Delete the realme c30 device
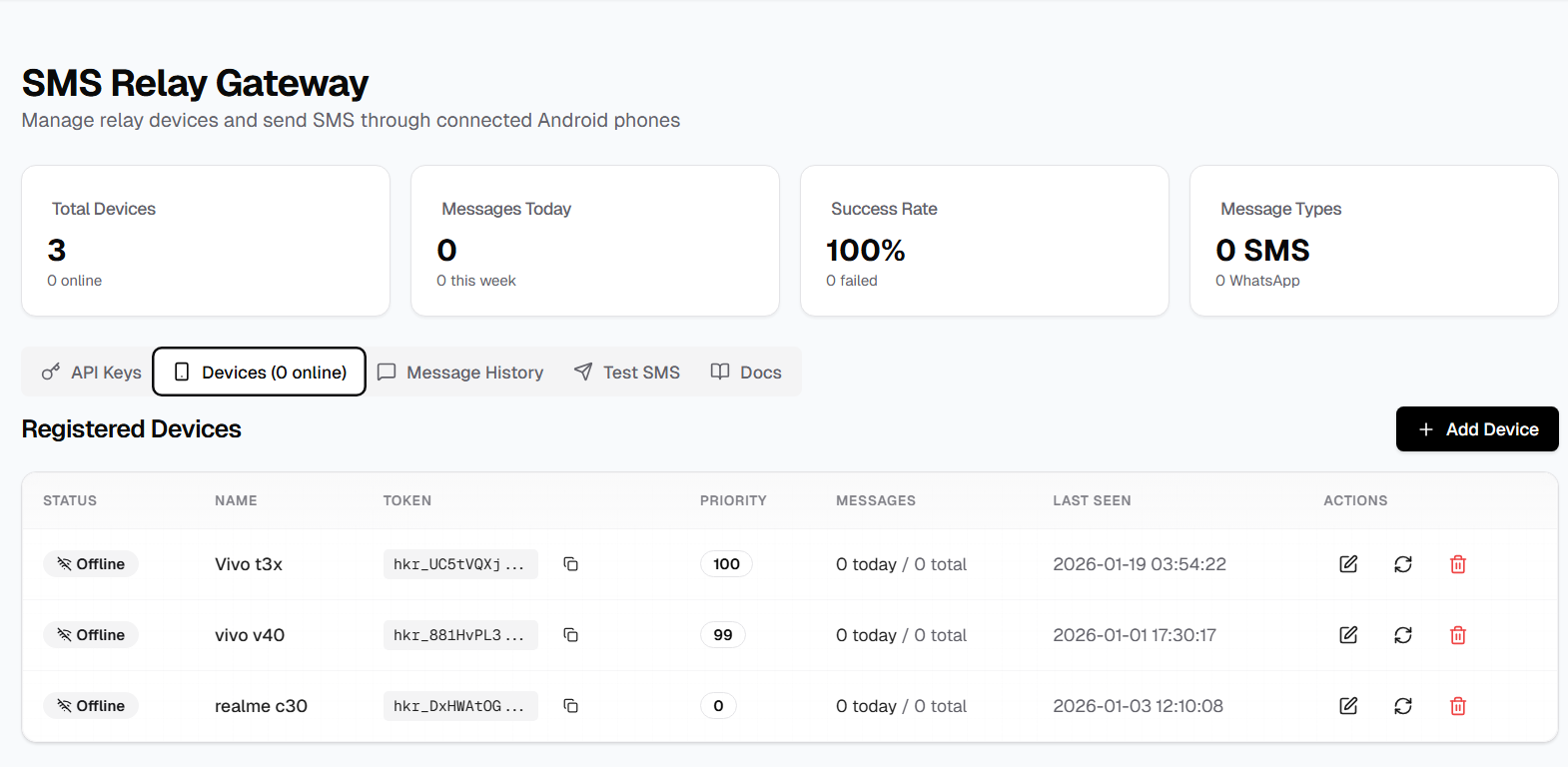This screenshot has height=767, width=1568. 1458,706
